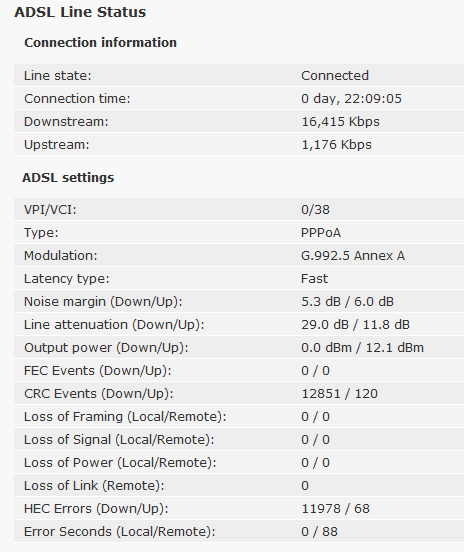The height and width of the screenshot is (552, 464).
Task: Click the HEC Errors 11978 / 68 value
Action: [336, 509]
